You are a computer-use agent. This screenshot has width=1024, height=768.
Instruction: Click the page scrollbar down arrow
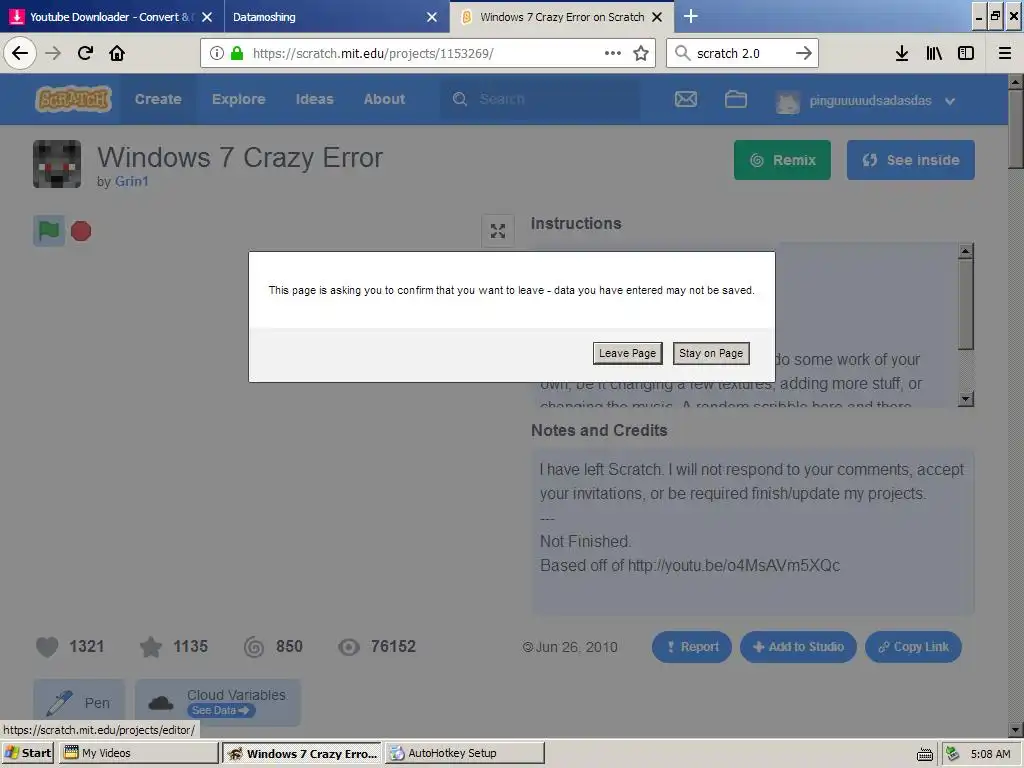[1016, 729]
